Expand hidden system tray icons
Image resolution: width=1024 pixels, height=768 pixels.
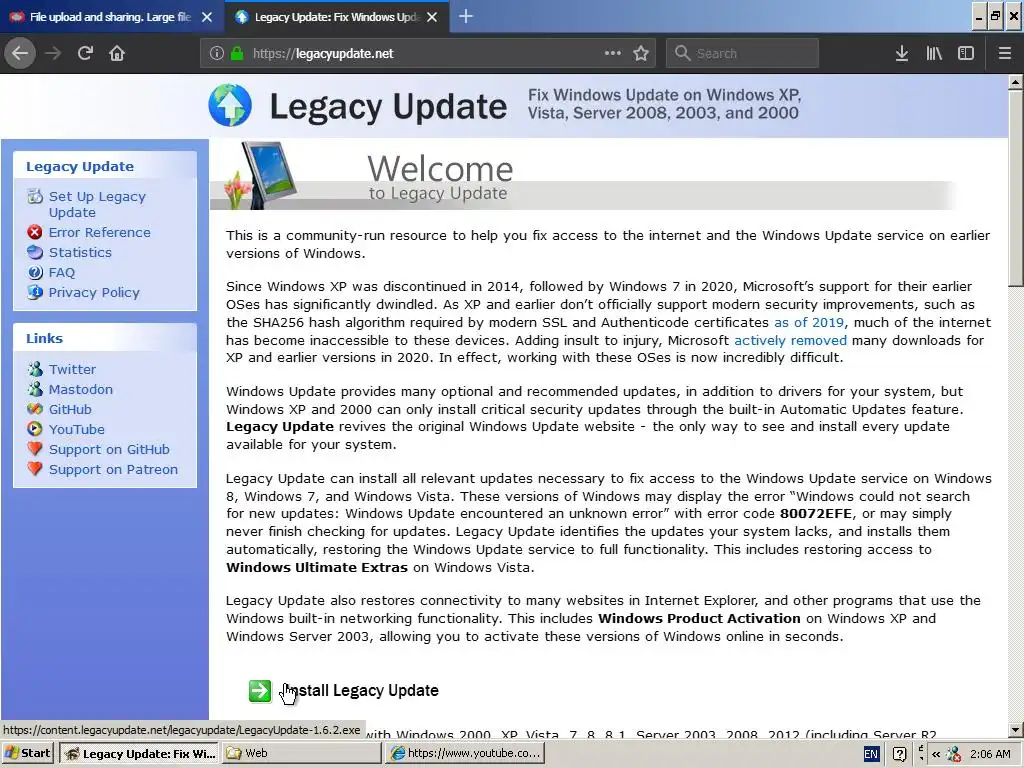click(x=936, y=754)
